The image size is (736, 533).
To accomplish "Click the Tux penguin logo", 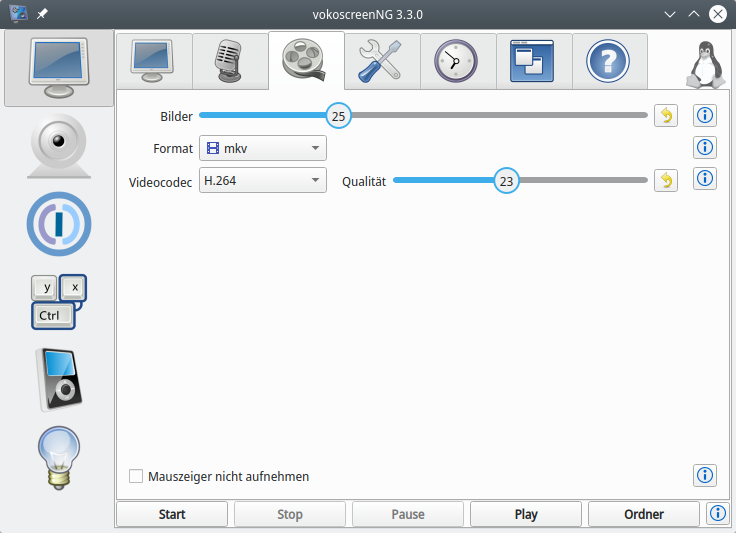I will click(x=706, y=65).
